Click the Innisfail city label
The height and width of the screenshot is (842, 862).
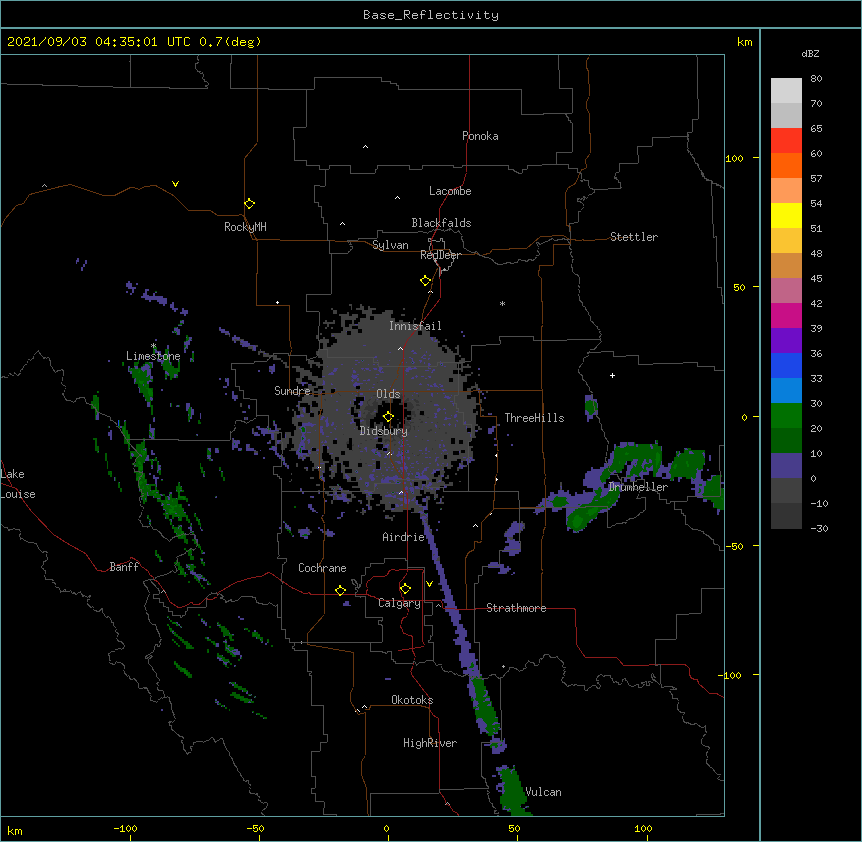pyautogui.click(x=415, y=326)
